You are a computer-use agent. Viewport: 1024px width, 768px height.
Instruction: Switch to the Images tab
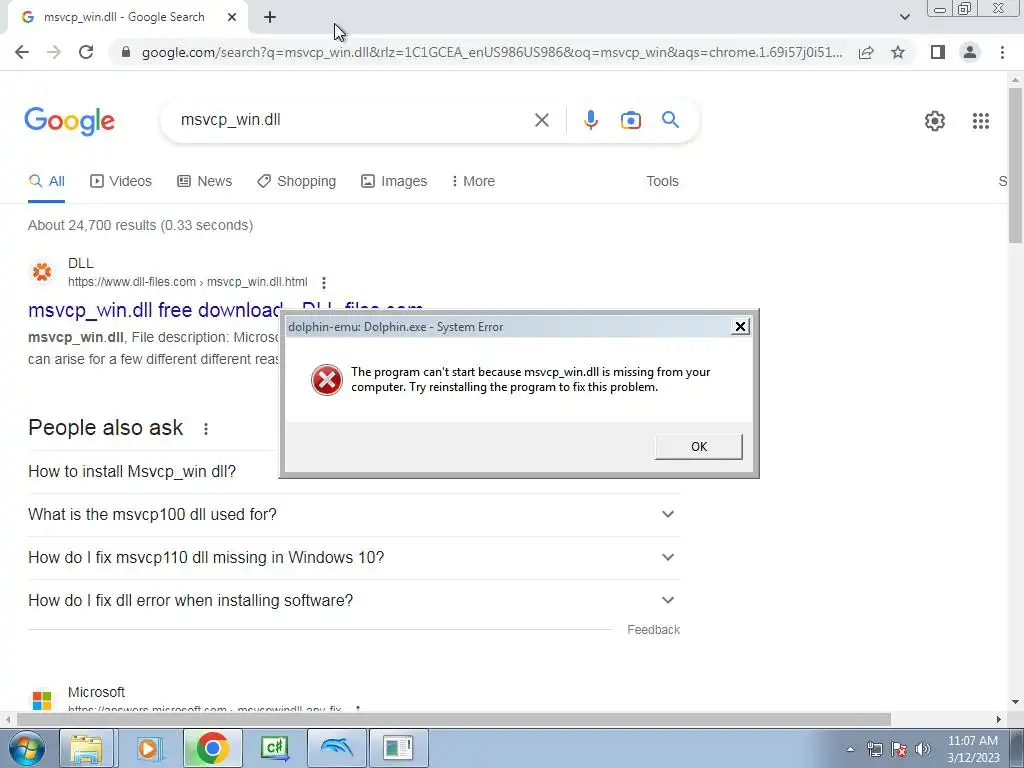(394, 181)
